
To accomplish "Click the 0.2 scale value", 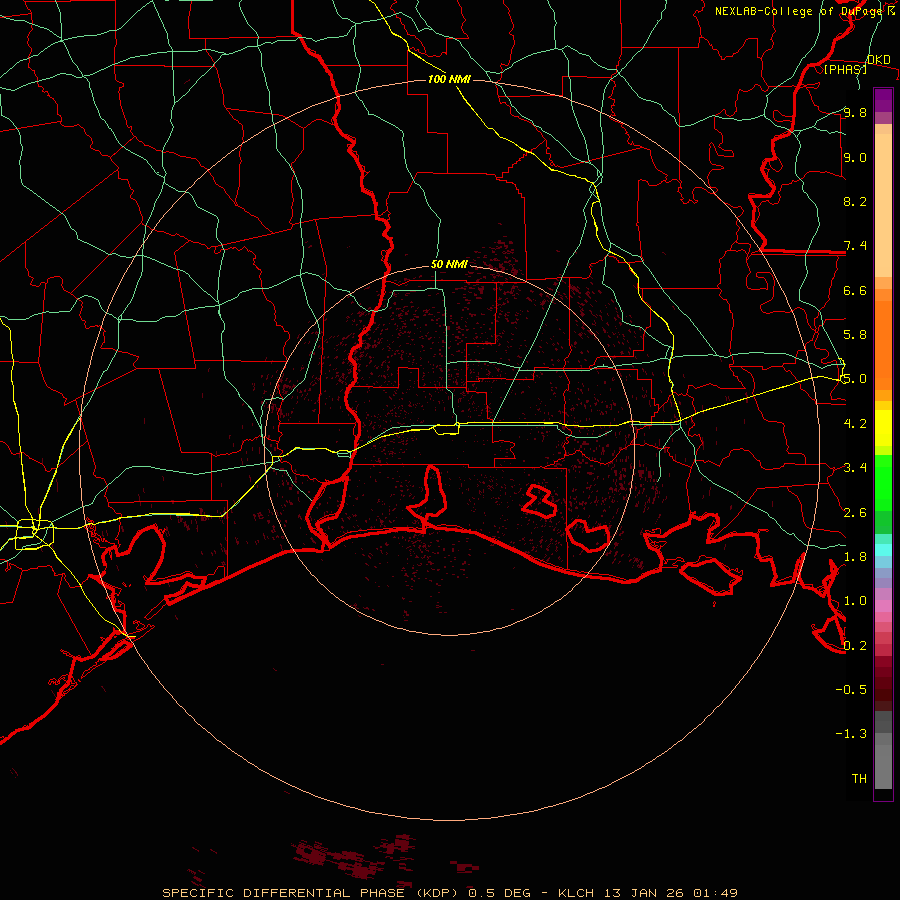I will 855,646.
